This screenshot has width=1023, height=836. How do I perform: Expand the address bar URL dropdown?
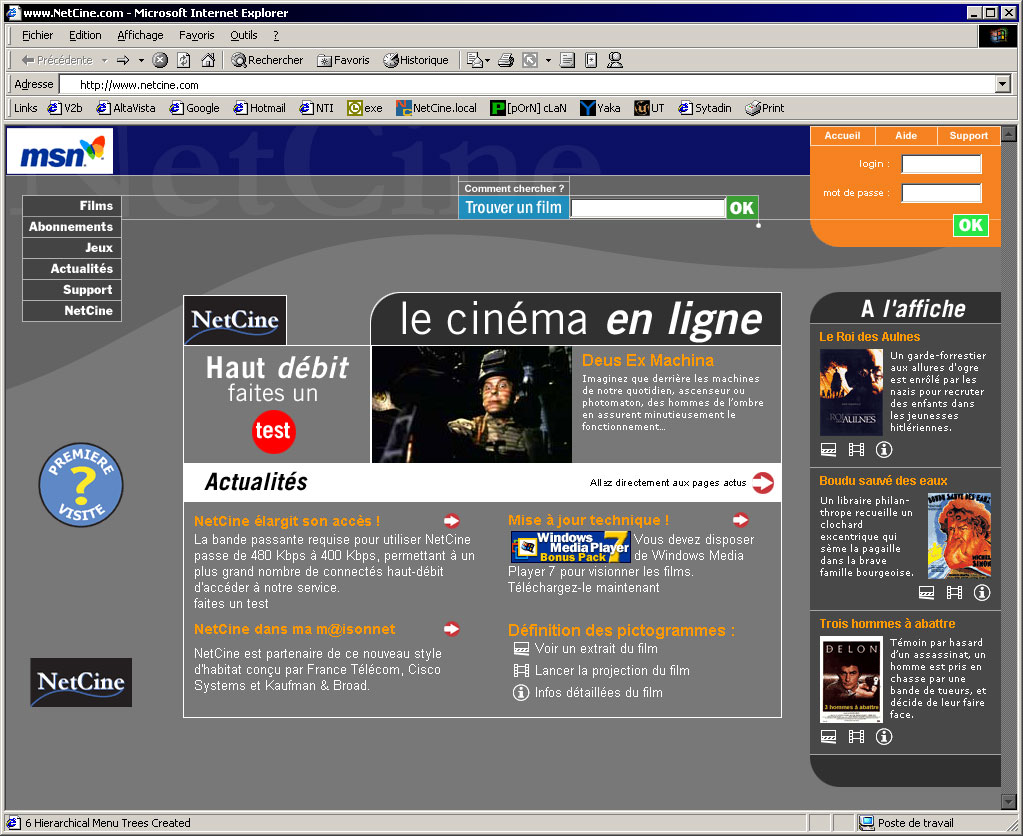click(1003, 85)
